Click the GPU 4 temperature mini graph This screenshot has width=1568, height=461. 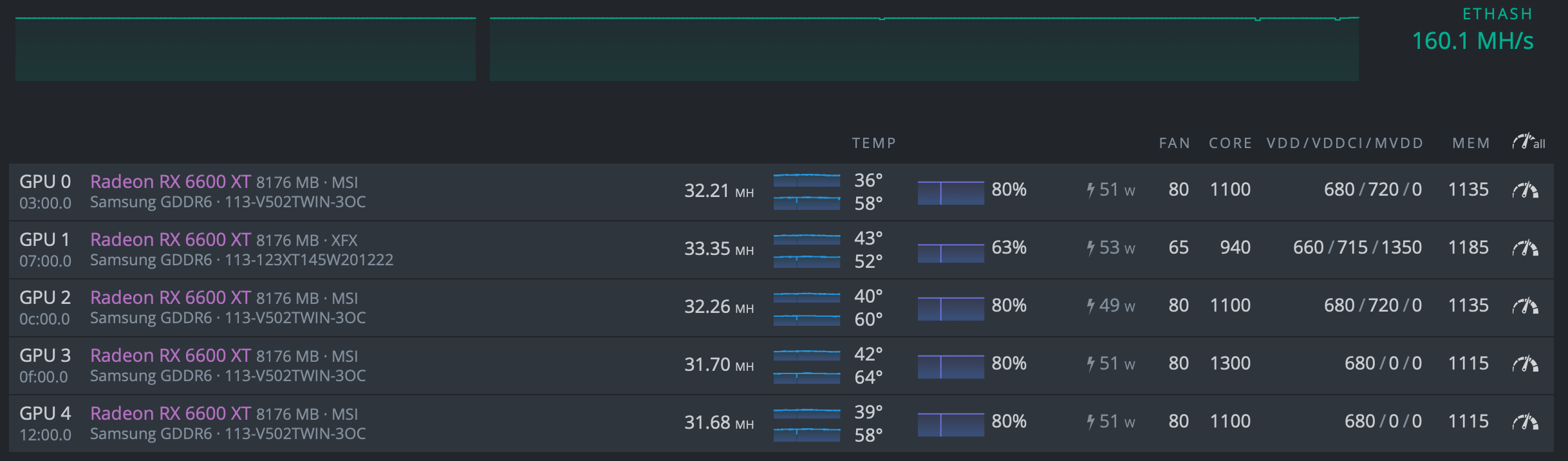807,424
